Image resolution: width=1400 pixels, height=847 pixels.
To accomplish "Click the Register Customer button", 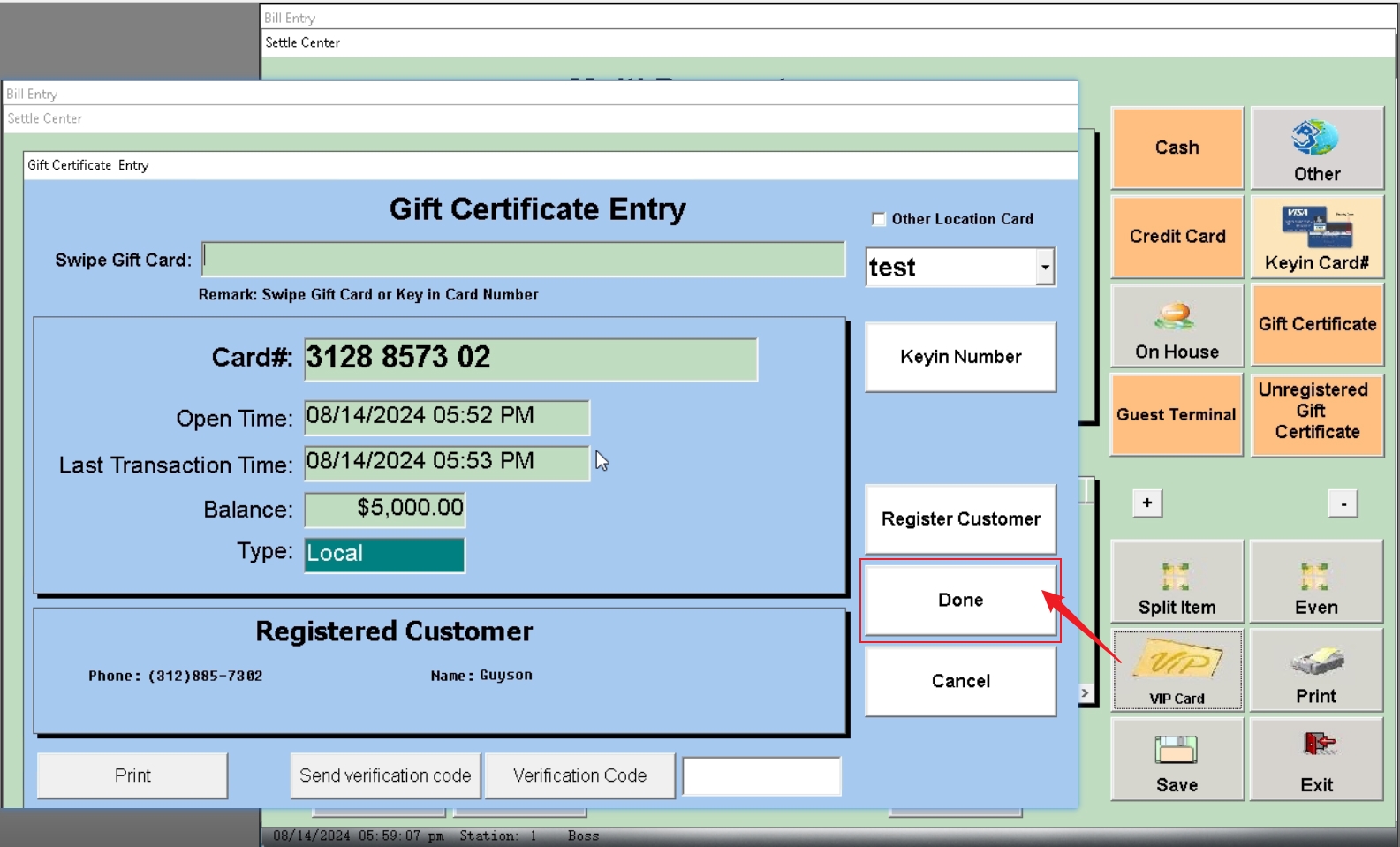I will click(960, 519).
